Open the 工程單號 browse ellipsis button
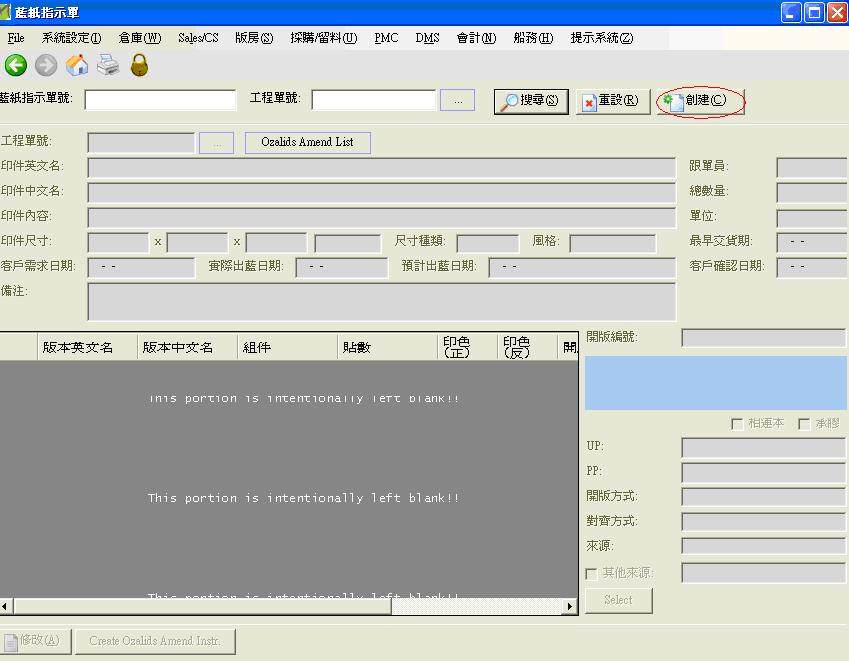The height and width of the screenshot is (661, 849). pos(457,100)
